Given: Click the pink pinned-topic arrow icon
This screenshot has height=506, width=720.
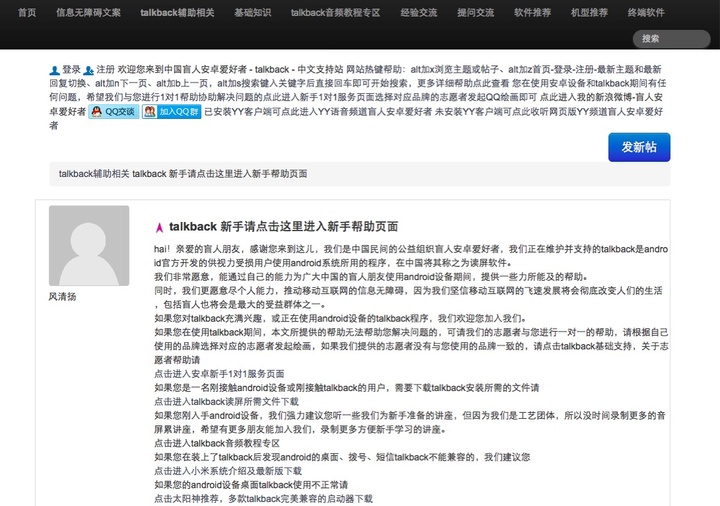Looking at the screenshot, I should [159, 227].
